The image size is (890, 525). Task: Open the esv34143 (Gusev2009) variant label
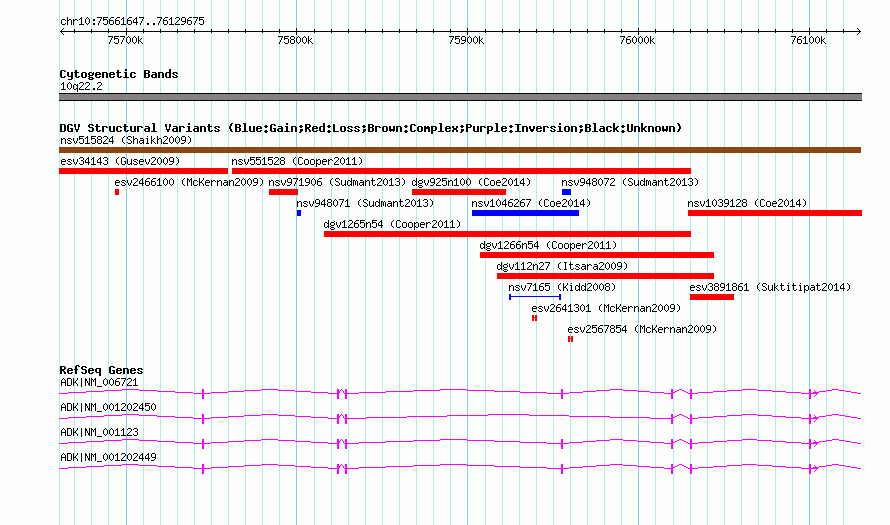coord(120,161)
